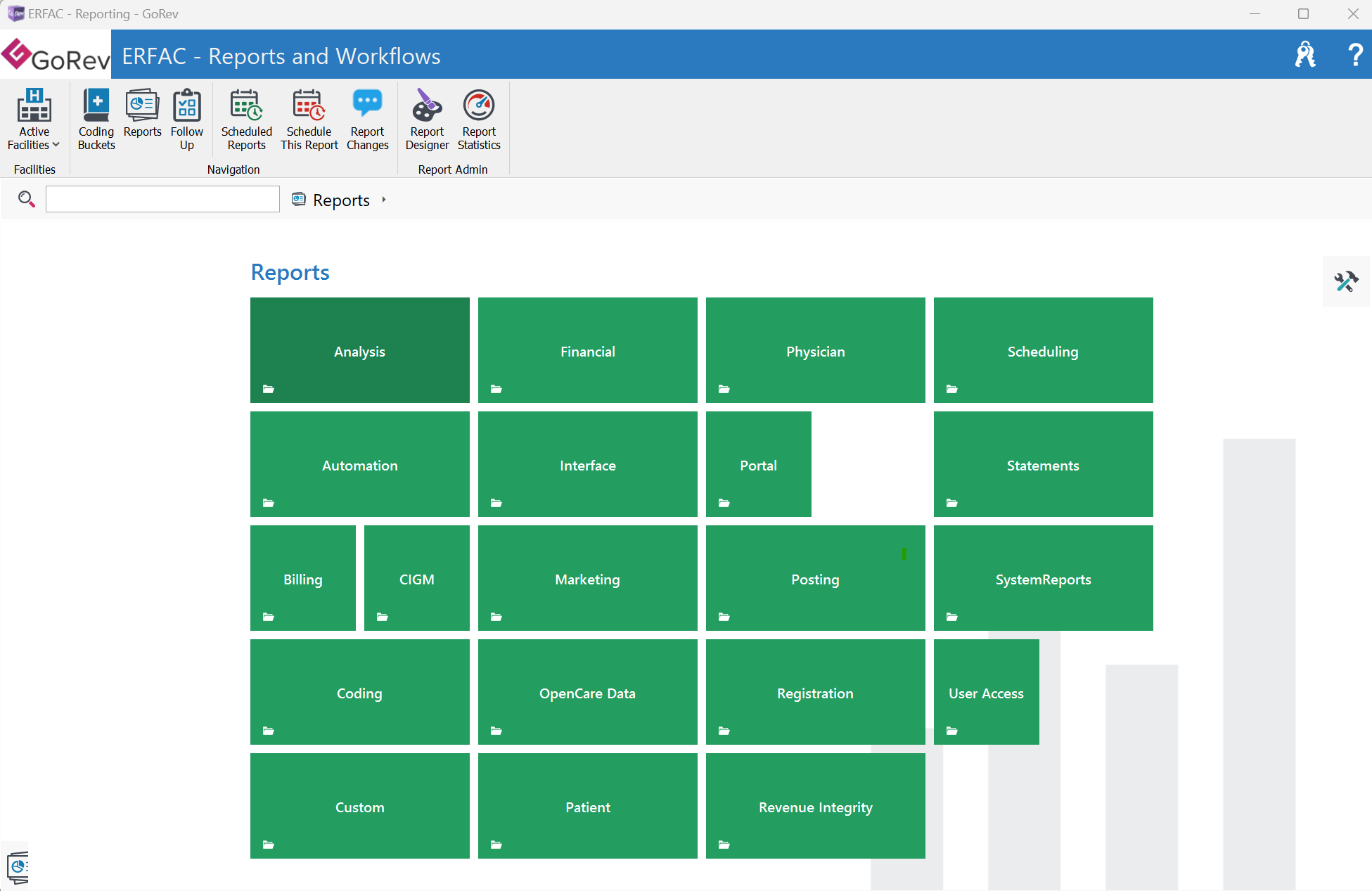Click the GoRev logo
Screen dimensions: 1372x891
pyautogui.click(x=56, y=55)
